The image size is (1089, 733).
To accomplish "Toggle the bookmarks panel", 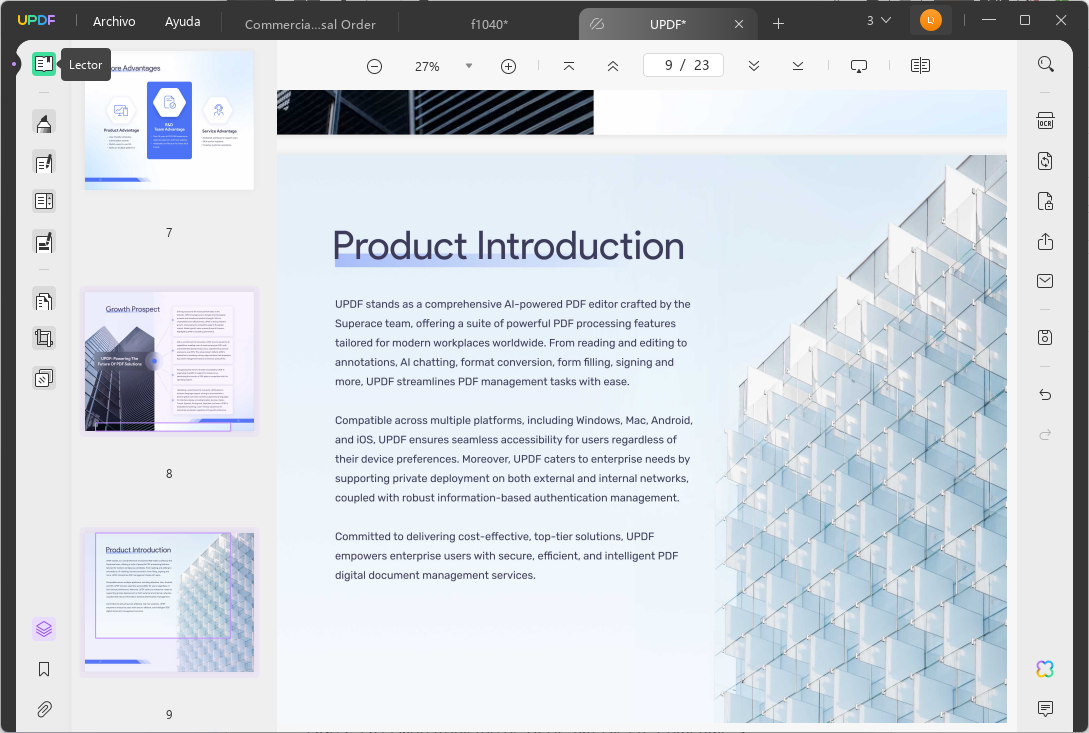I will pyautogui.click(x=44, y=669).
